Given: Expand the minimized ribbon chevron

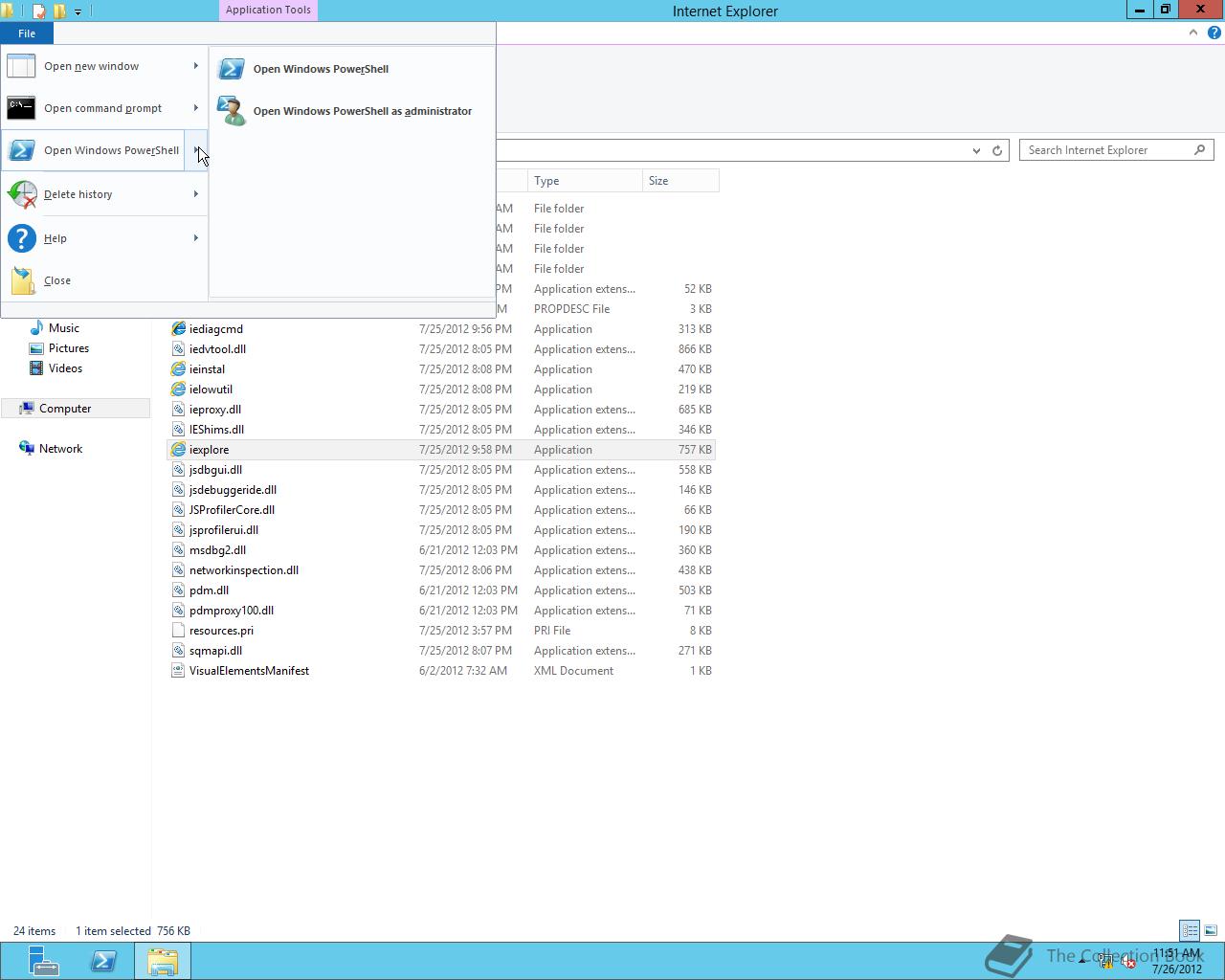Looking at the screenshot, I should (x=1193, y=33).
